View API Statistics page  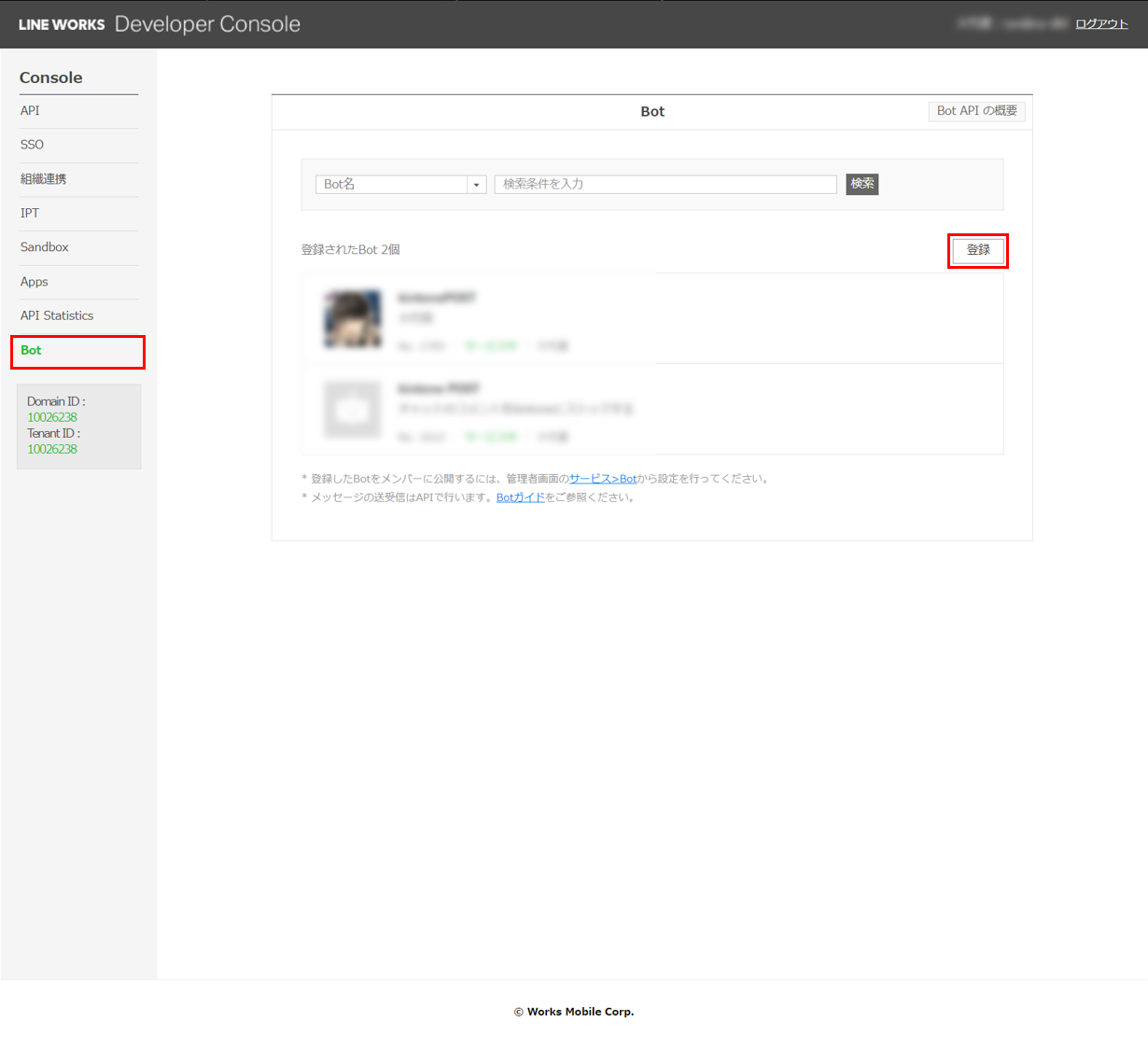pyautogui.click(x=57, y=315)
